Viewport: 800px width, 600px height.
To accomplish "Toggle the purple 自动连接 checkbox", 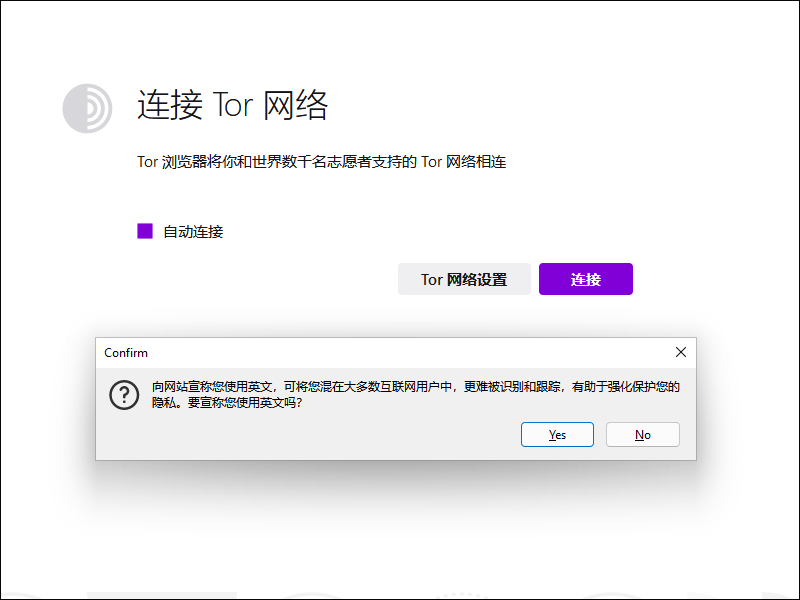I will pos(145,231).
